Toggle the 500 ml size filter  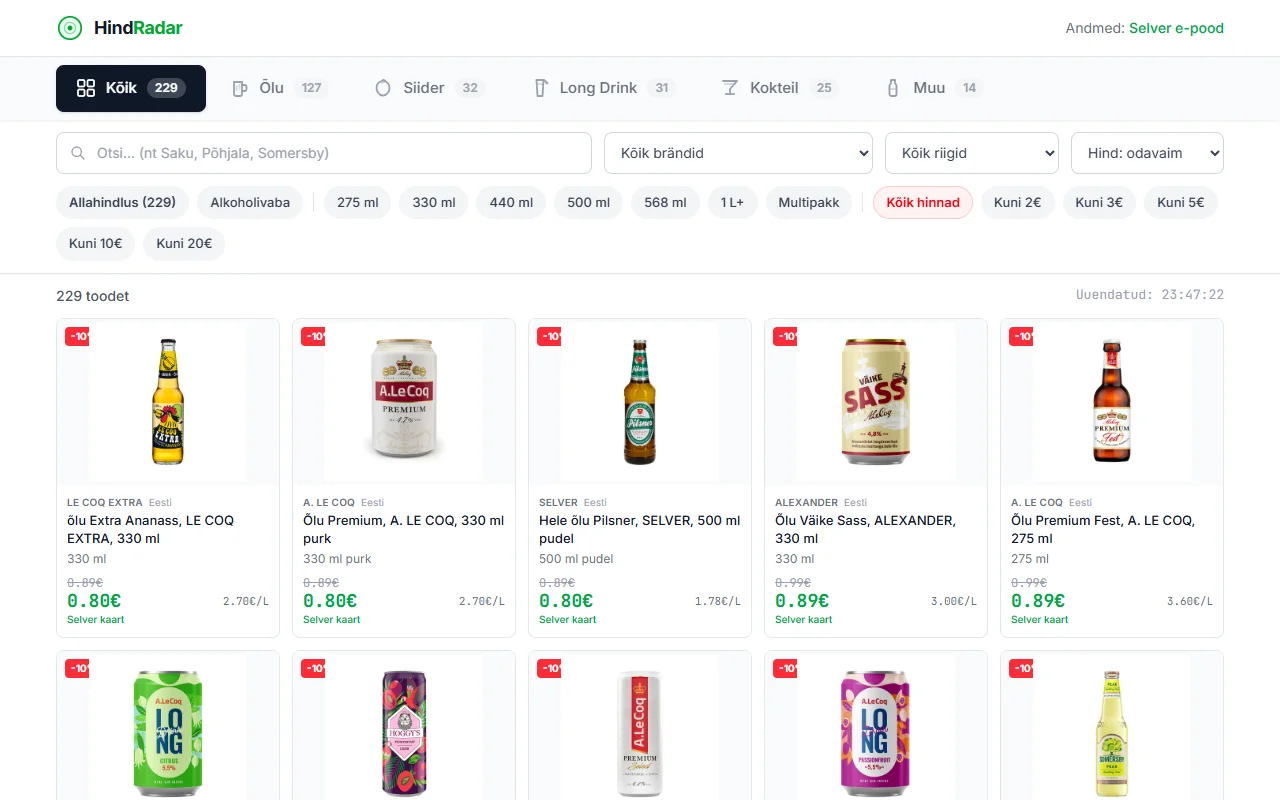(x=588, y=202)
